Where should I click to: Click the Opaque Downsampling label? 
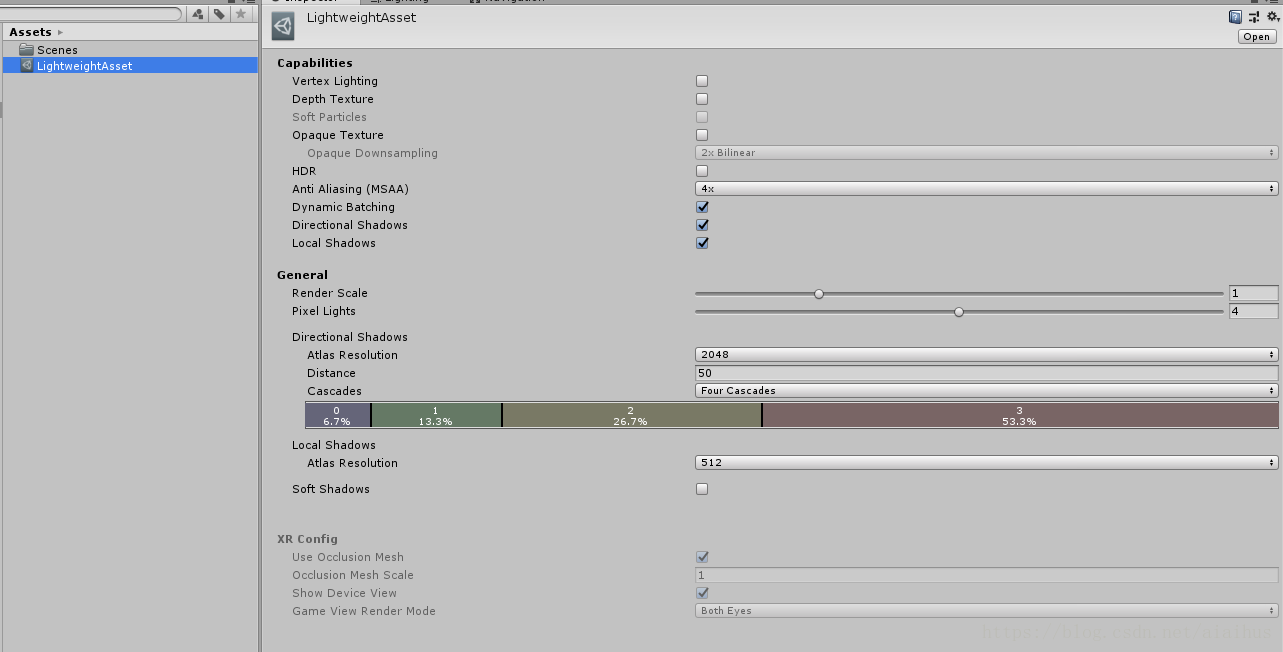pos(372,153)
